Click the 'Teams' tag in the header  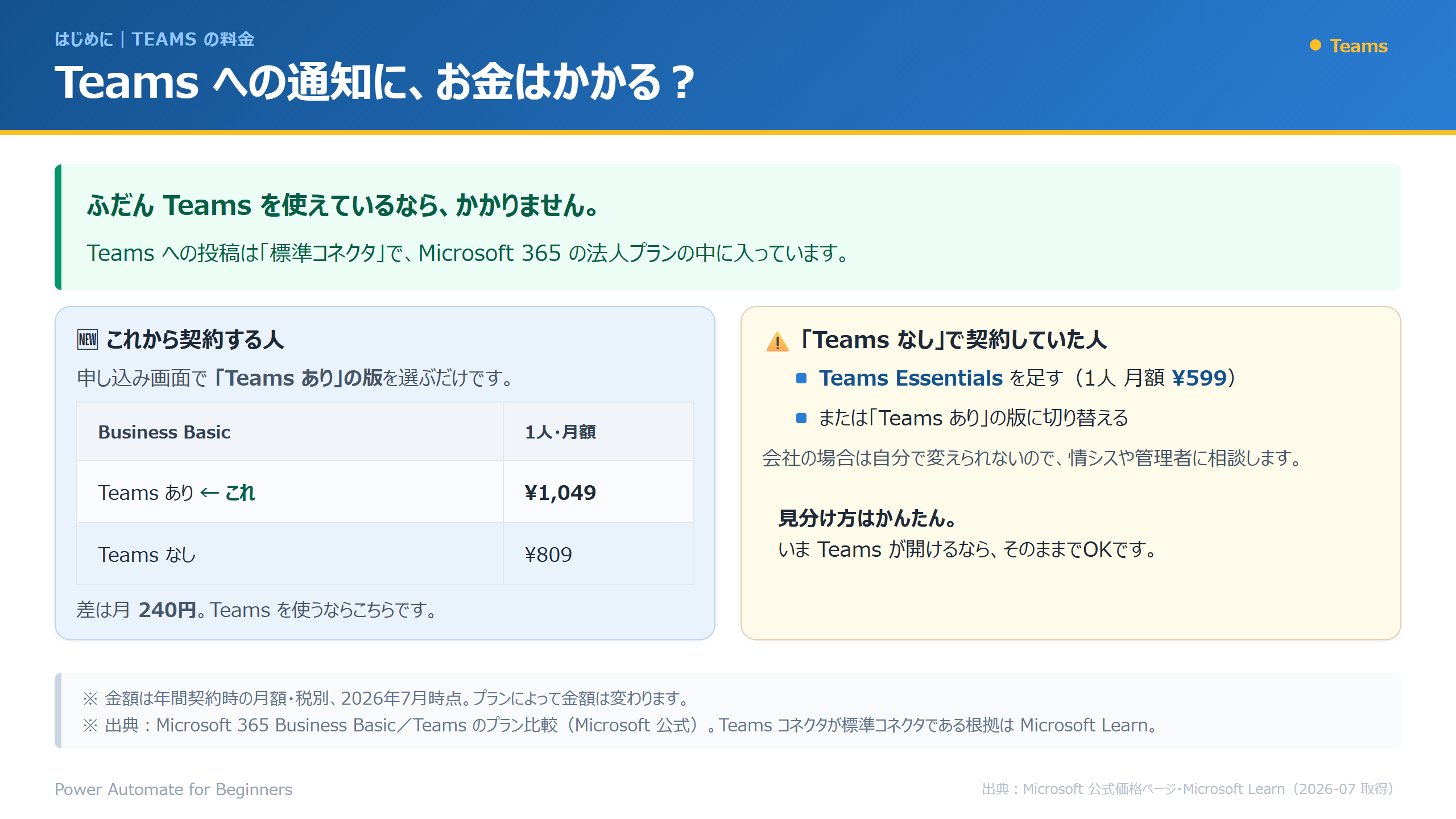coord(1359,45)
